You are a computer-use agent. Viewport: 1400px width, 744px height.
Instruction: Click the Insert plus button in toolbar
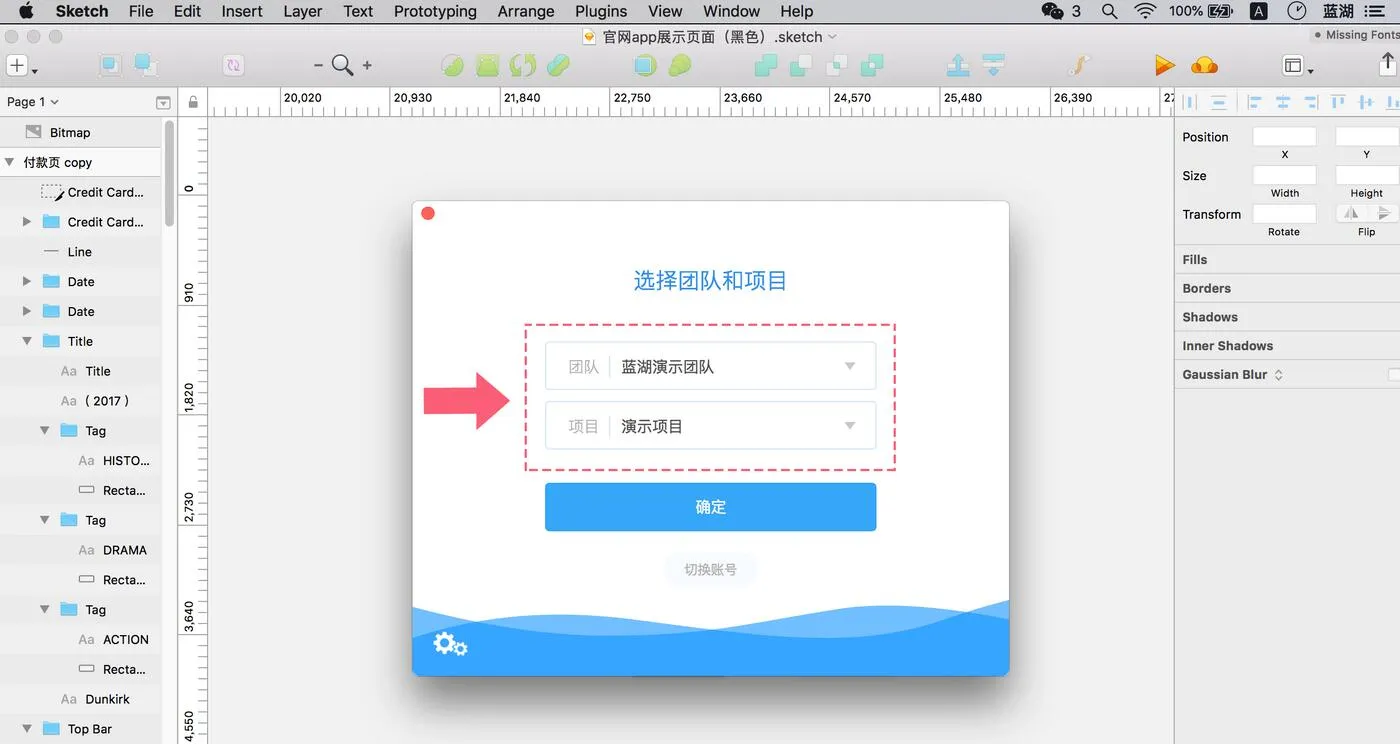(x=18, y=66)
